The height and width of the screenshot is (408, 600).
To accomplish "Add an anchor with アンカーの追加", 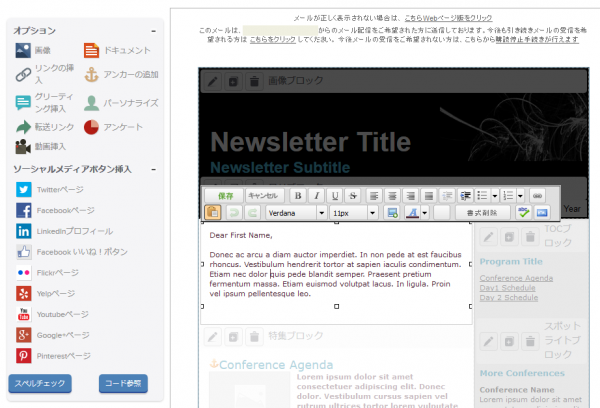I will 121,74.
